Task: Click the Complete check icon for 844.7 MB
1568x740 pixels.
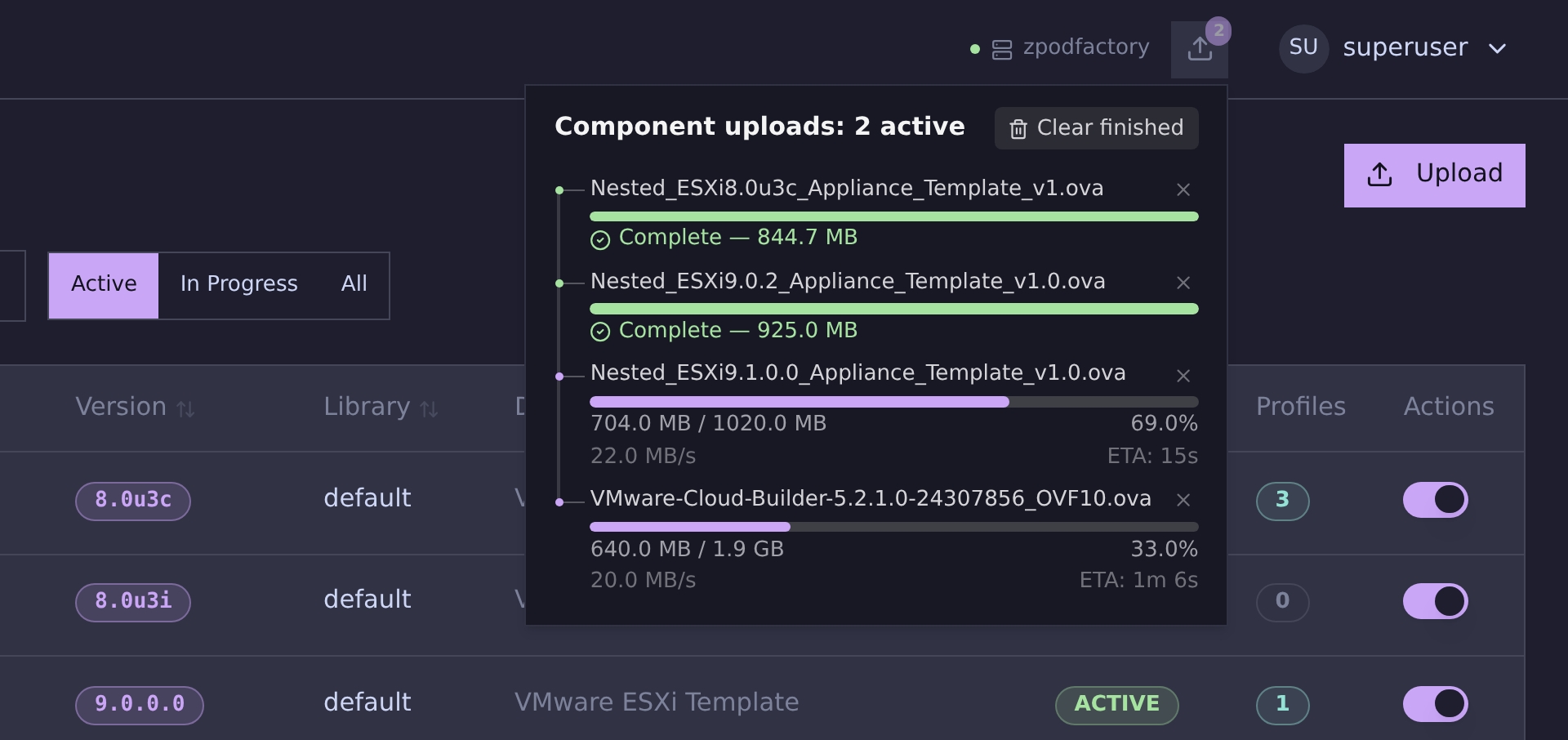Action: pos(600,239)
